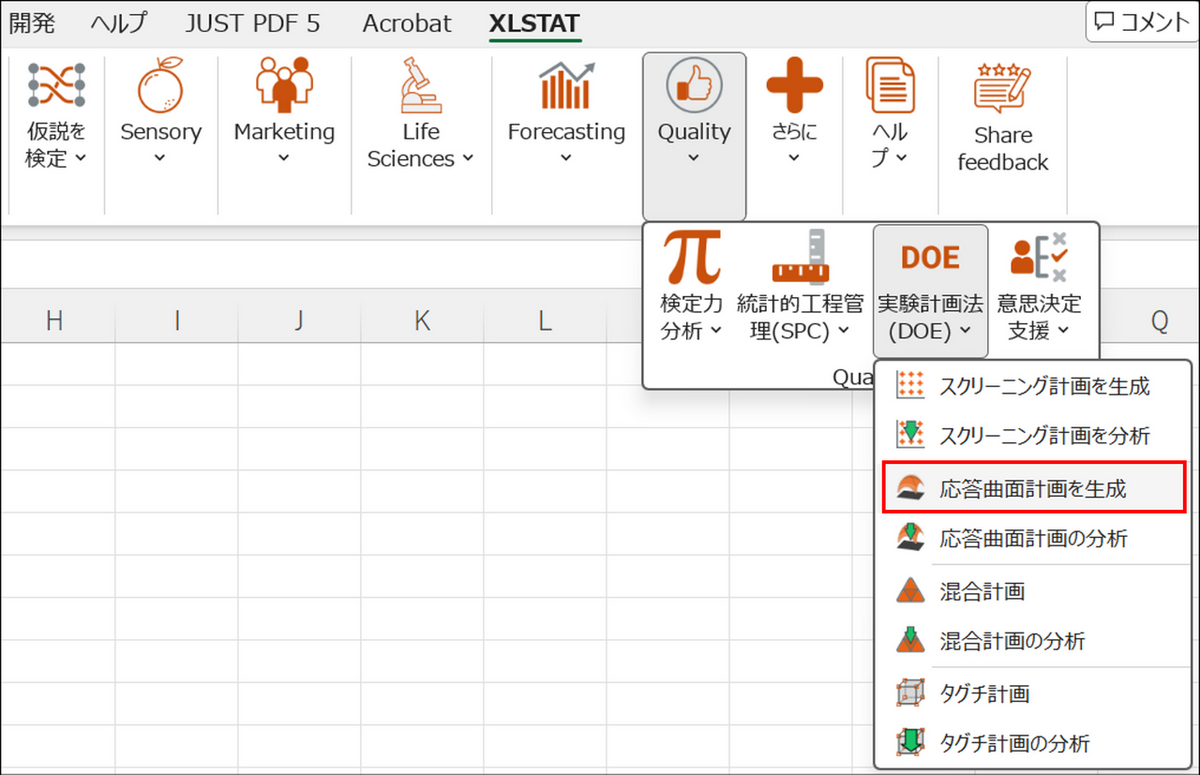Click the 統計的工程管理(SPC) ruler icon
The height and width of the screenshot is (775, 1200).
click(x=800, y=257)
